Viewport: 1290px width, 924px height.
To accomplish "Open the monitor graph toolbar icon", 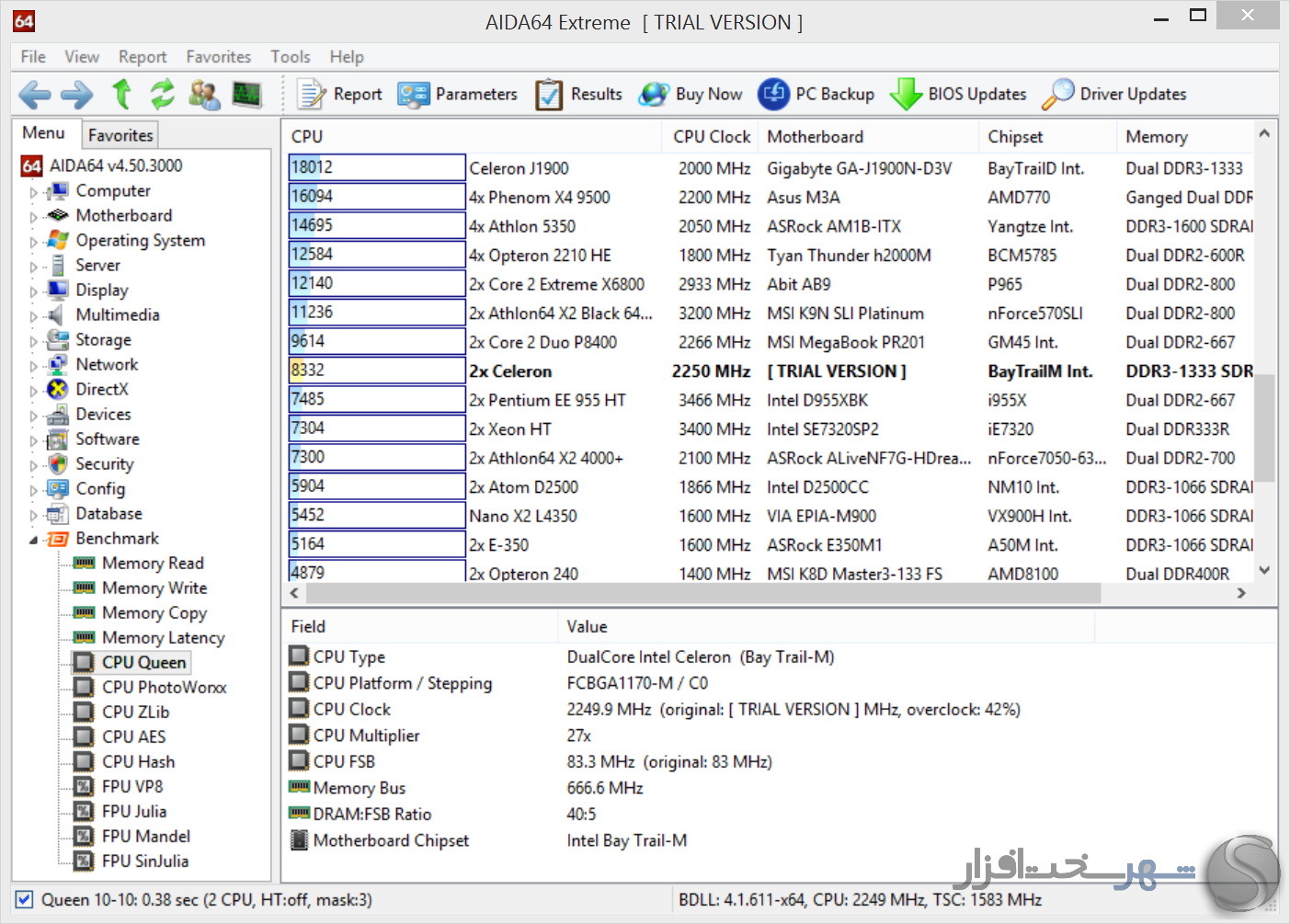I will click(x=246, y=94).
